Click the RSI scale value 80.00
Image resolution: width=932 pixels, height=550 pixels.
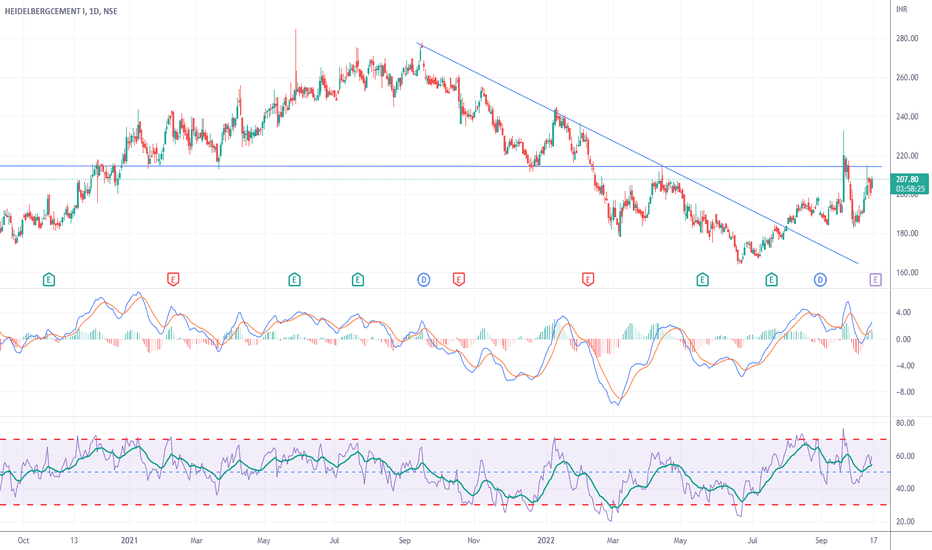[x=905, y=423]
